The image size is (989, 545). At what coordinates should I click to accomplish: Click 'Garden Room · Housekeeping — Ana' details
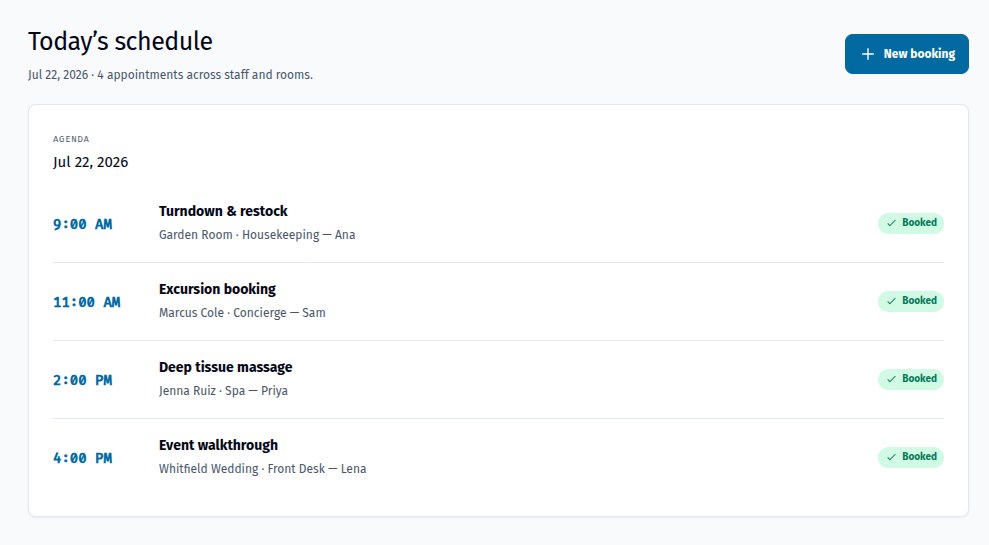point(257,235)
